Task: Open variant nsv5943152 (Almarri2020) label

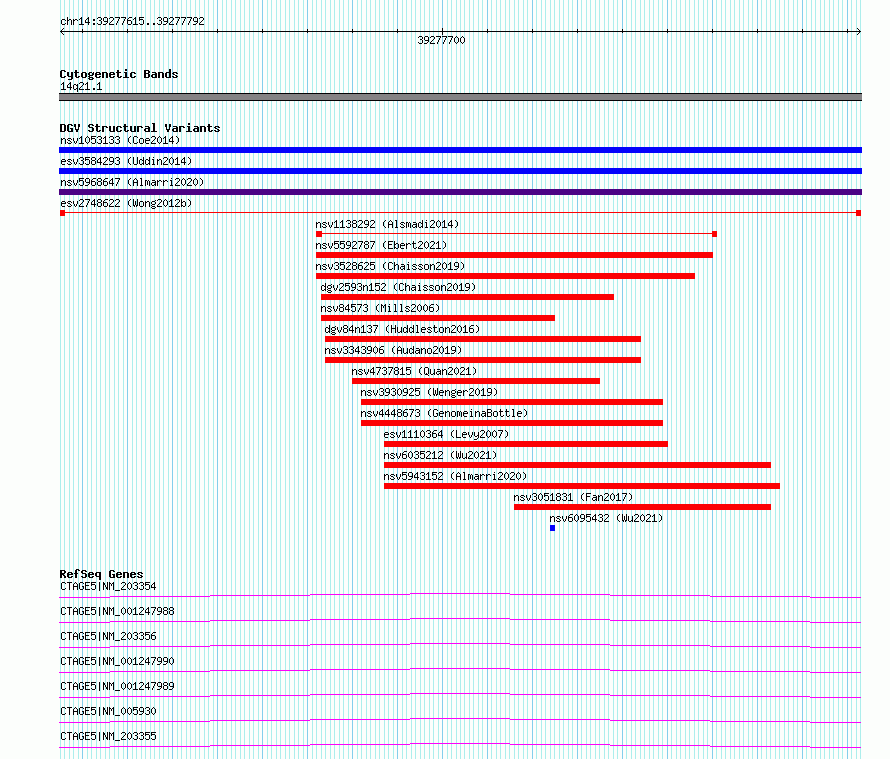Action: (455, 476)
